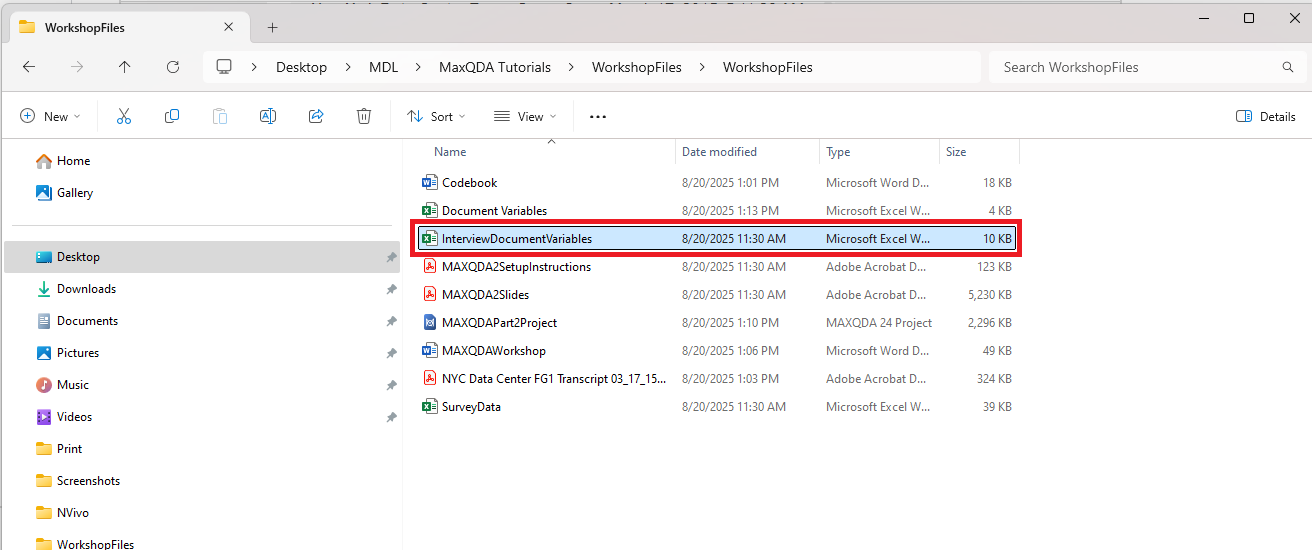Screen dimensions: 1312x550
Task: Click the Paste clipboard icon
Action: click(220, 117)
